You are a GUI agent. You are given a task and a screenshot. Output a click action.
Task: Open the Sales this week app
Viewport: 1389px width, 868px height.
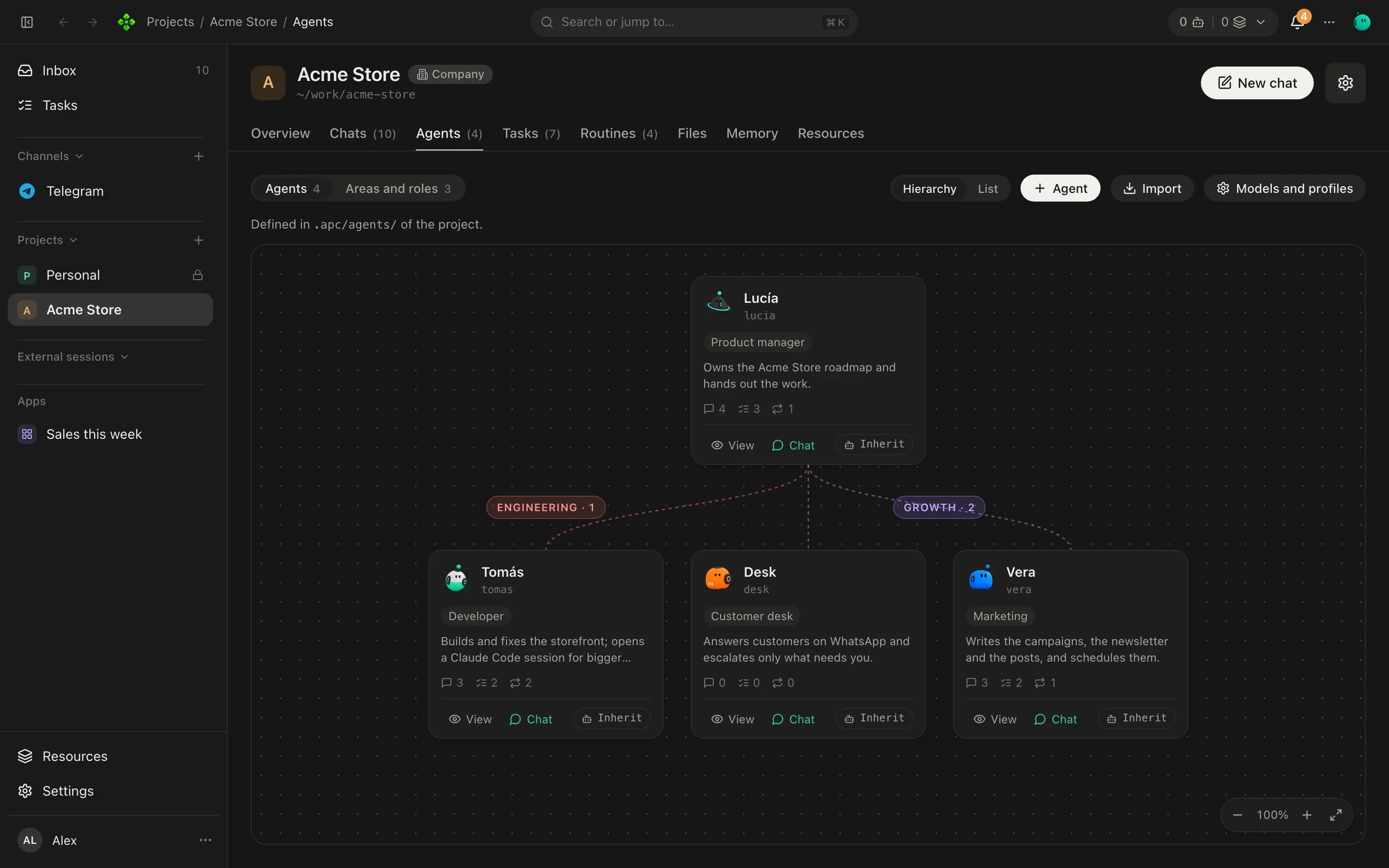110,434
